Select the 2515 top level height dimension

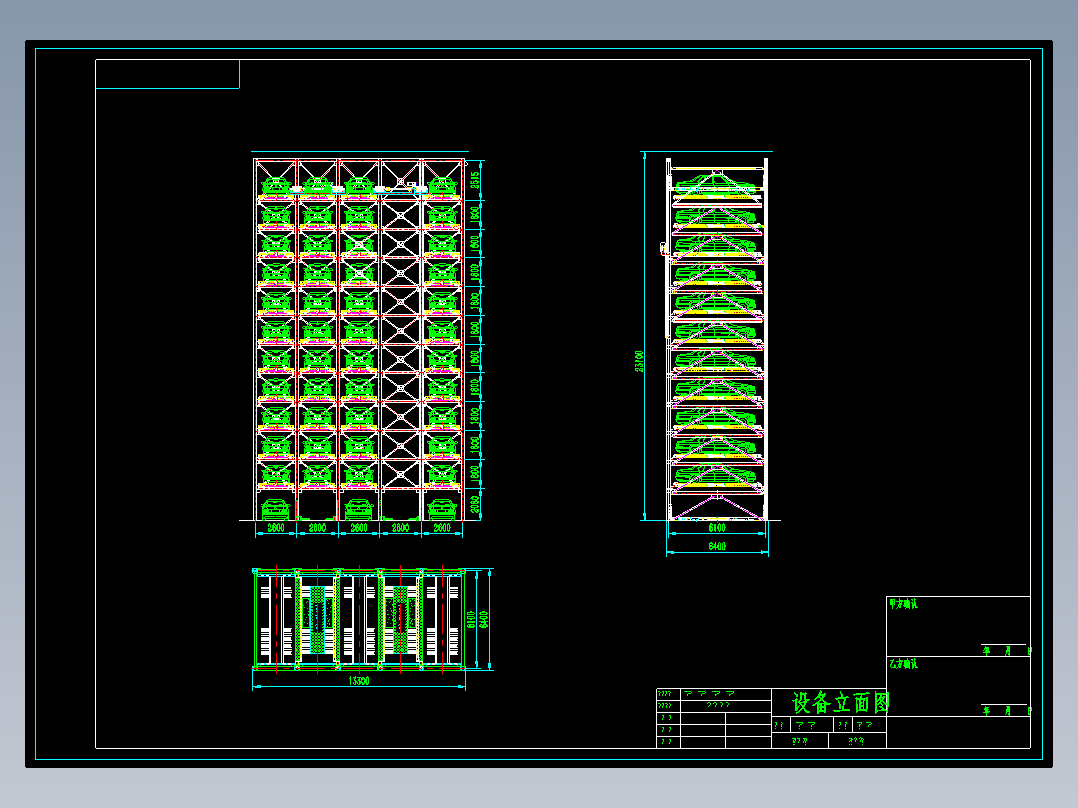(475, 180)
